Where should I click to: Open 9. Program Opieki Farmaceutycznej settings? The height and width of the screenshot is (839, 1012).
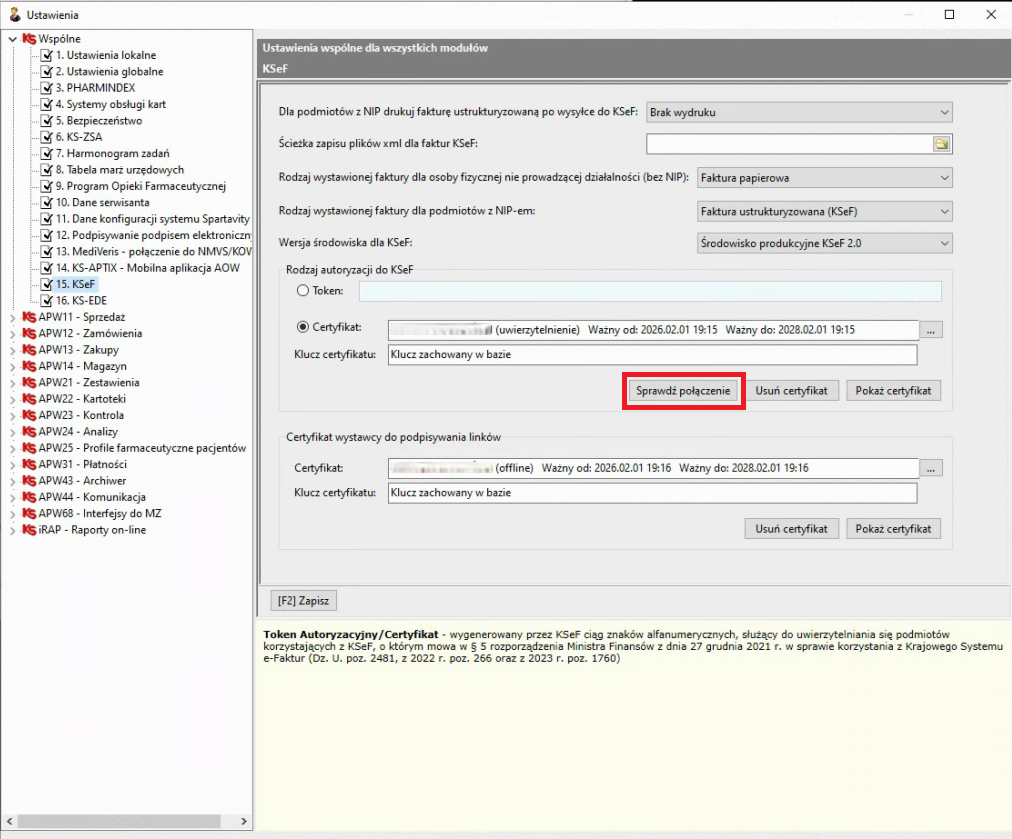pos(141,186)
